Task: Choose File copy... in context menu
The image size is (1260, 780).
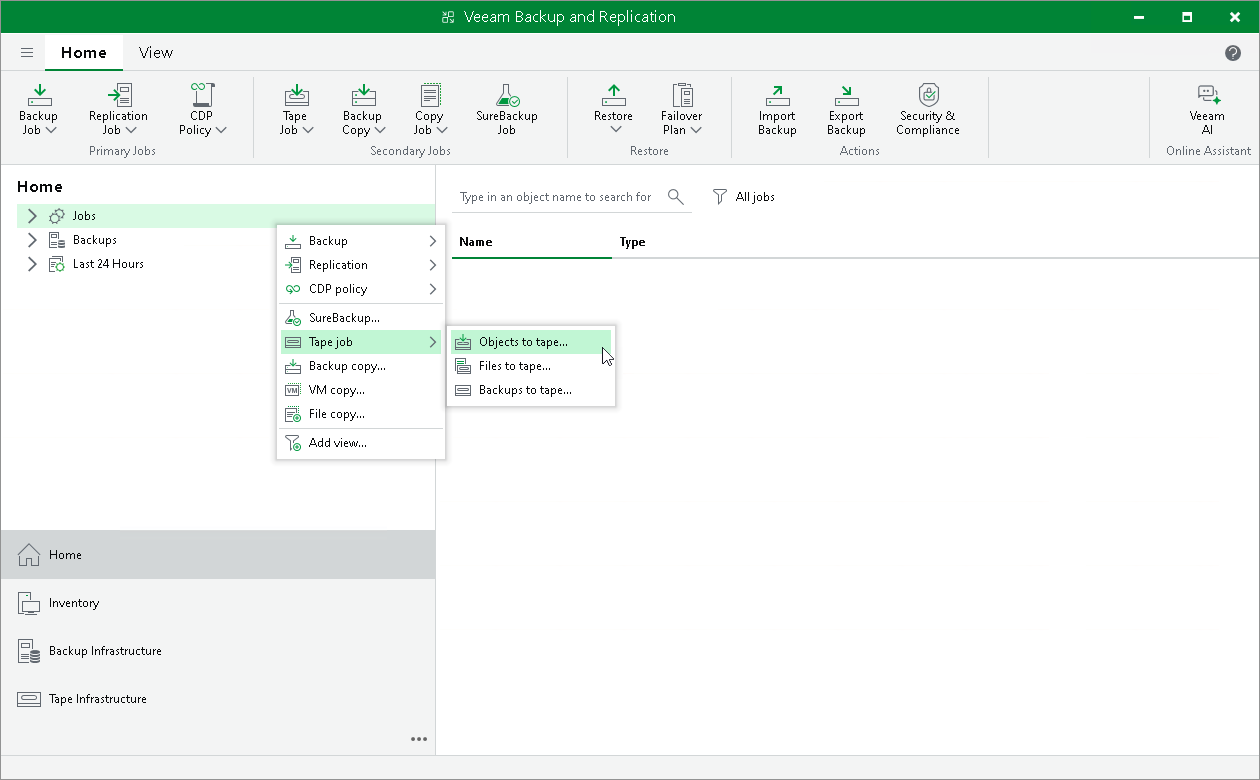Action: 361,414
